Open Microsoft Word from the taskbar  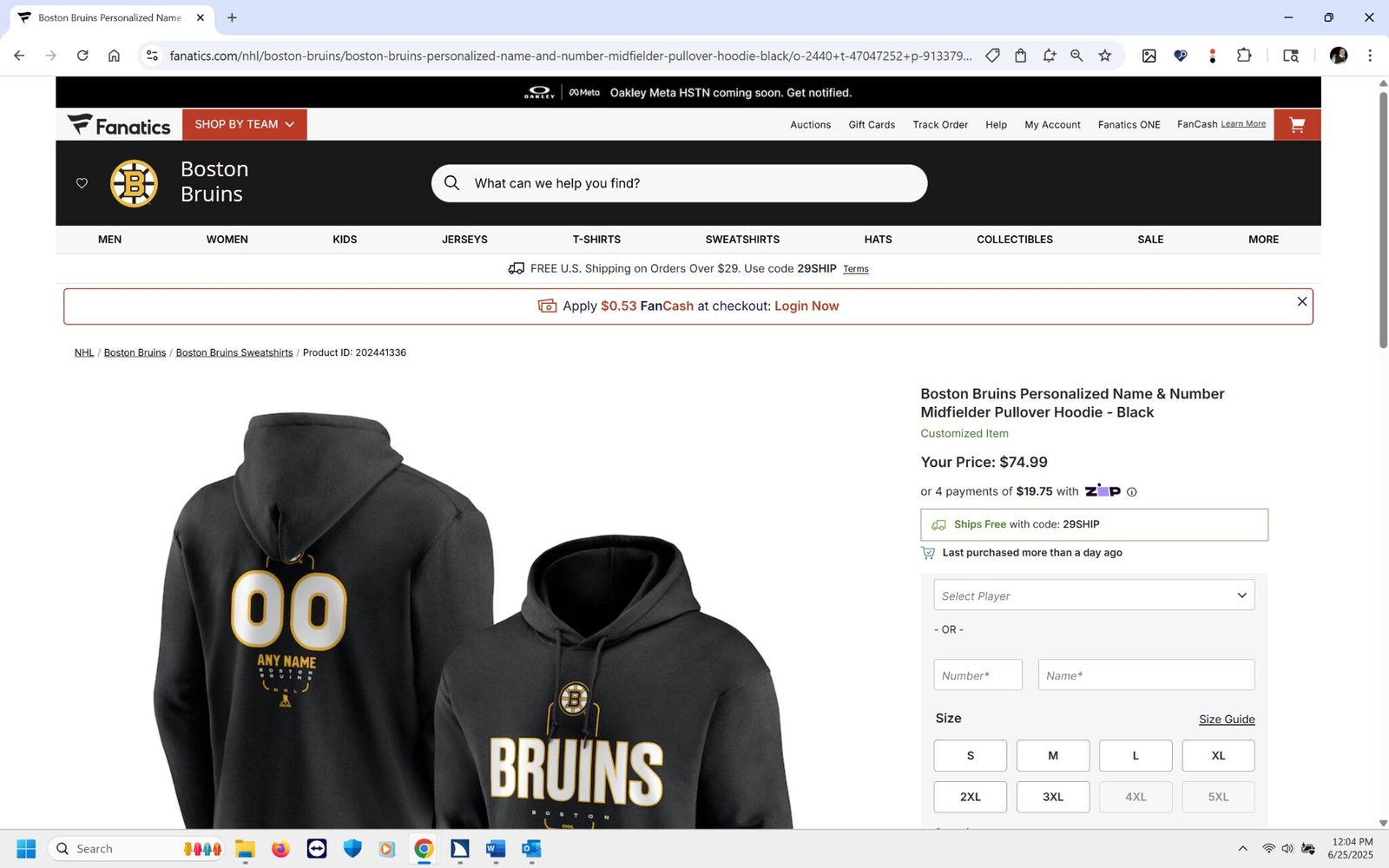click(495, 849)
